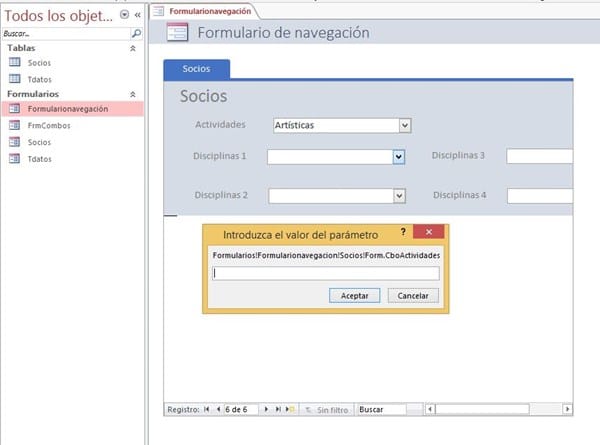
Task: Select the Socios navigation tab
Action: [x=197, y=69]
